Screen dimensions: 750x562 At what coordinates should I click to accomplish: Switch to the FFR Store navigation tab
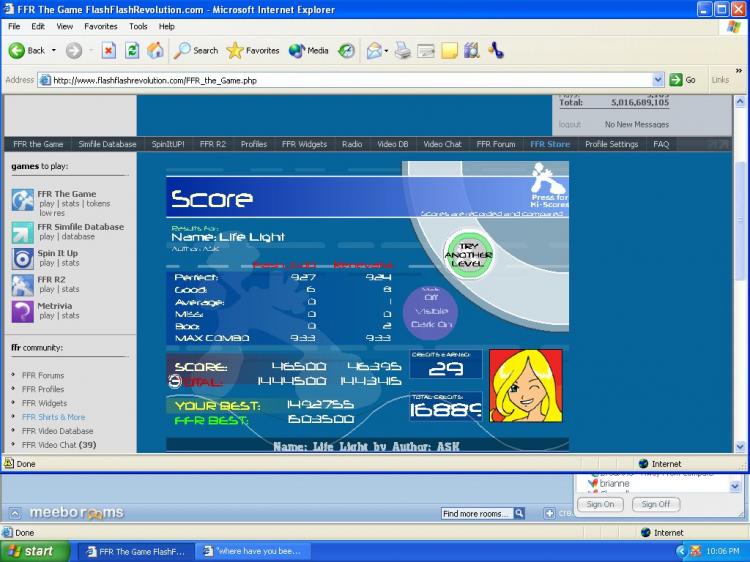tap(550, 144)
